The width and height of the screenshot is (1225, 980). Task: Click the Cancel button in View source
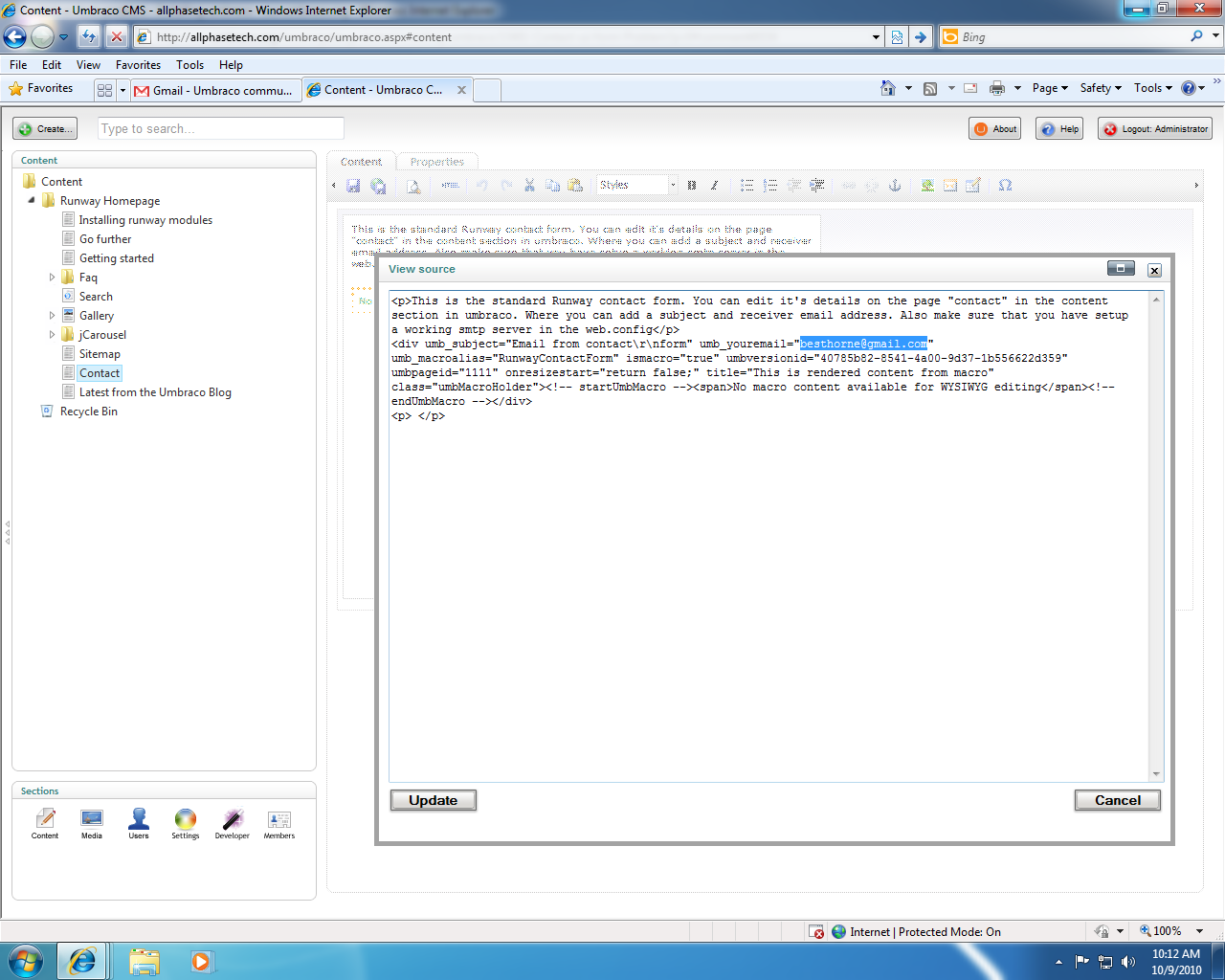(x=1118, y=800)
